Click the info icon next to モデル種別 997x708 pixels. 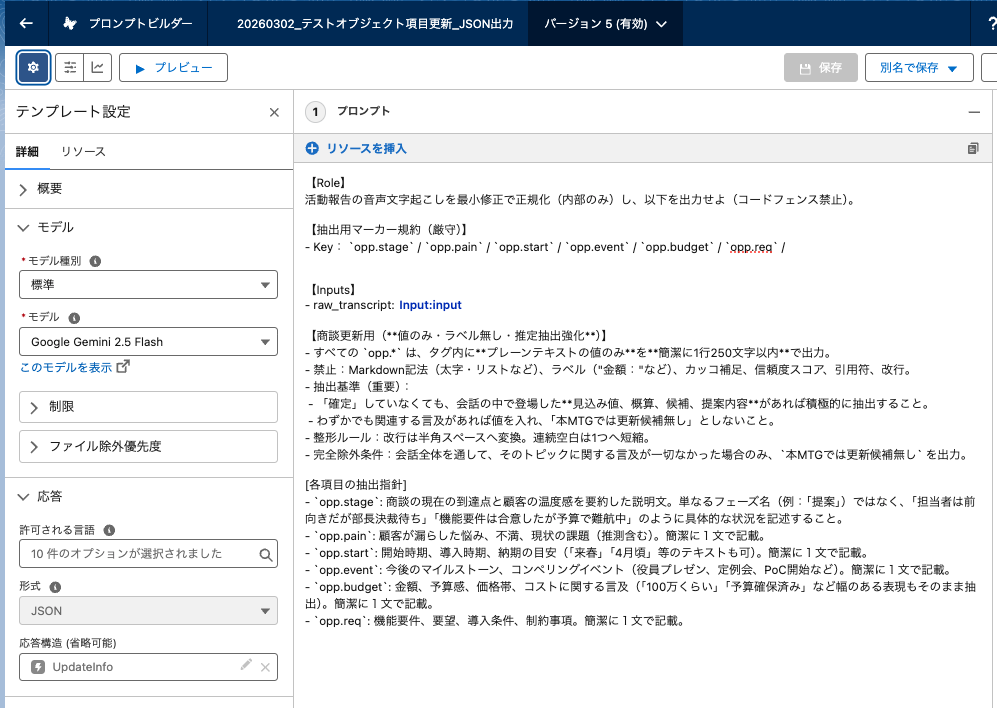[95, 261]
